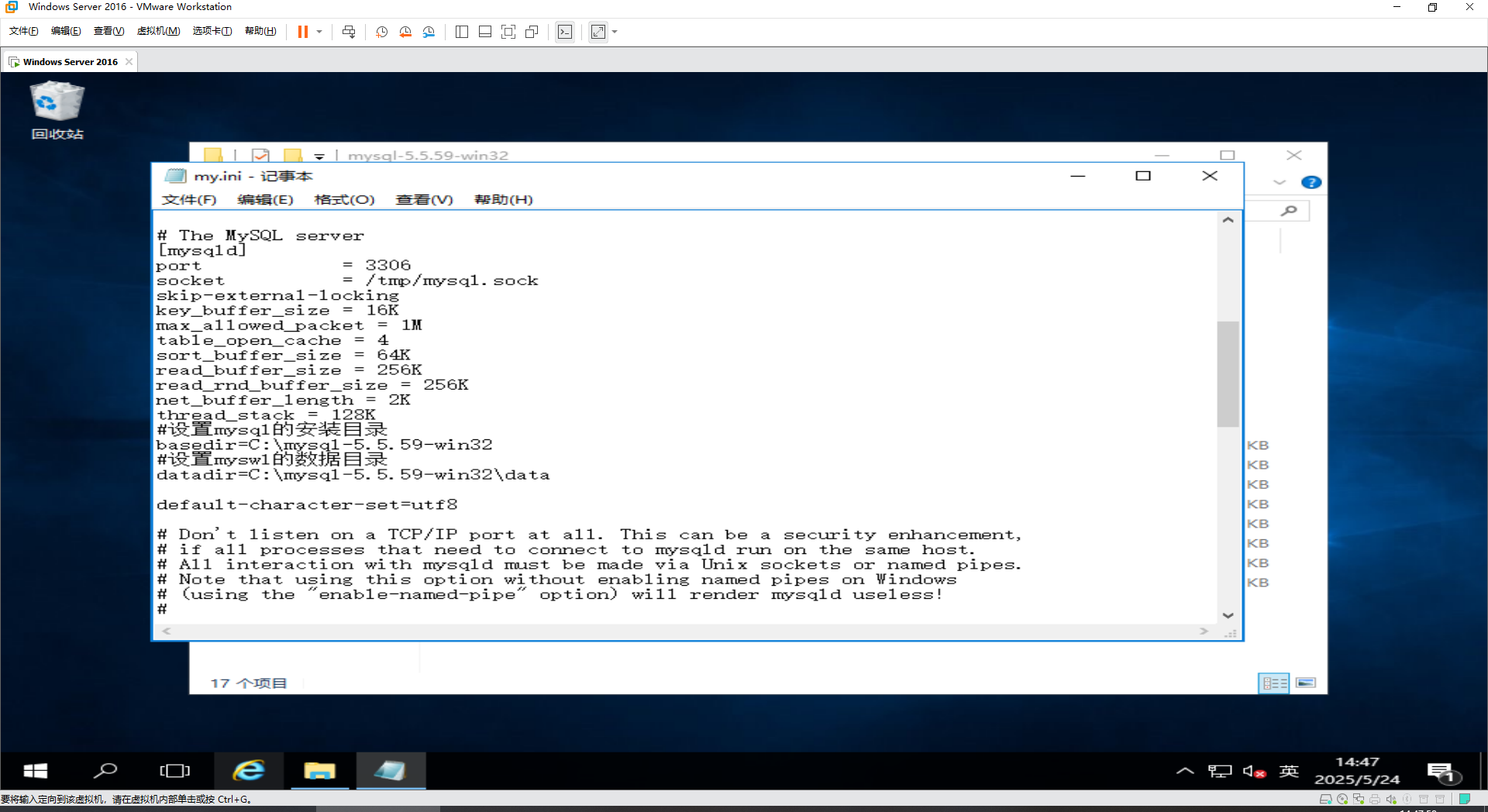Open the power options dropdown beside the pause icon
Viewport: 1488px width, 812px height.
pyautogui.click(x=319, y=32)
